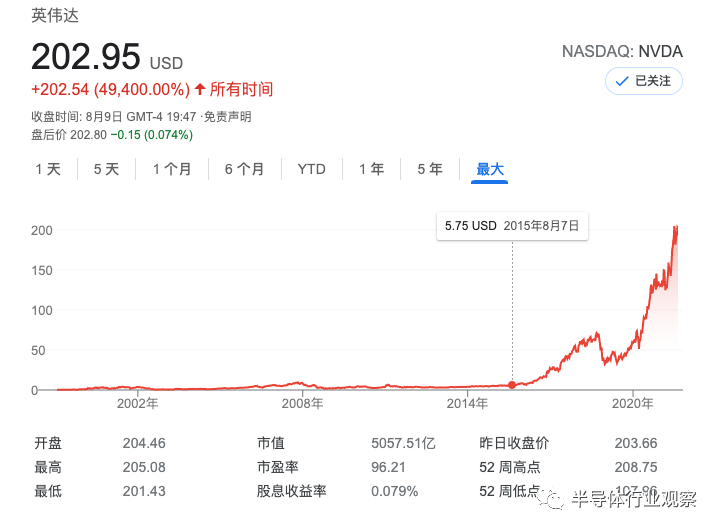Image resolution: width=720 pixels, height=531 pixels.
Task: Click the red data point on chart
Action: 512,385
